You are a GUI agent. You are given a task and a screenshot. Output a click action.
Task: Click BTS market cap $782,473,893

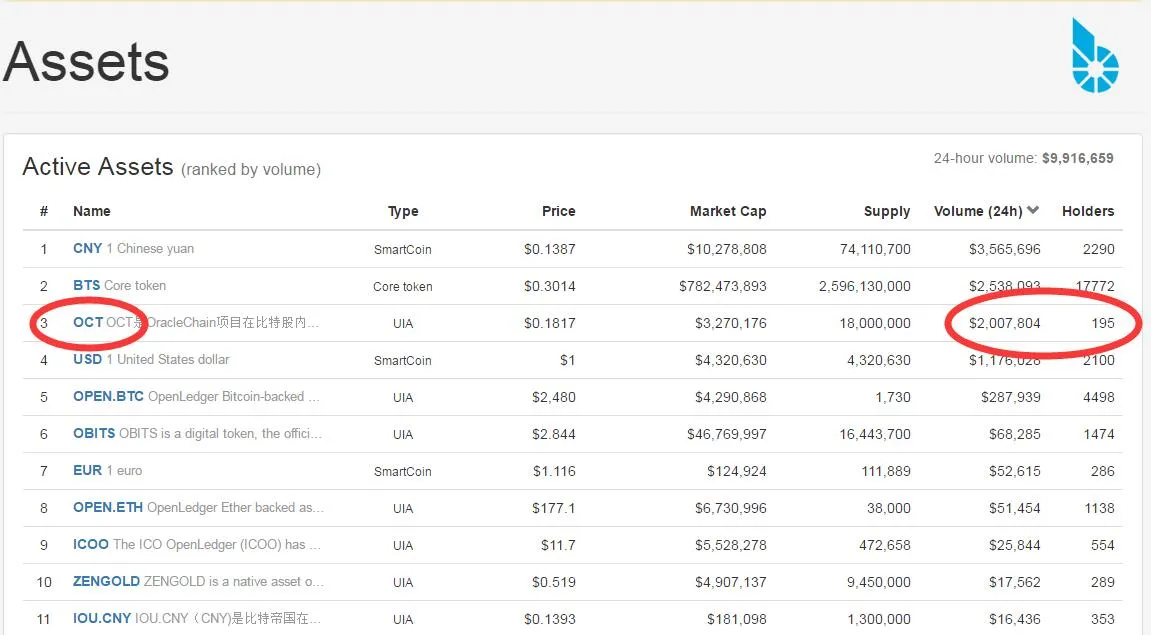click(722, 286)
